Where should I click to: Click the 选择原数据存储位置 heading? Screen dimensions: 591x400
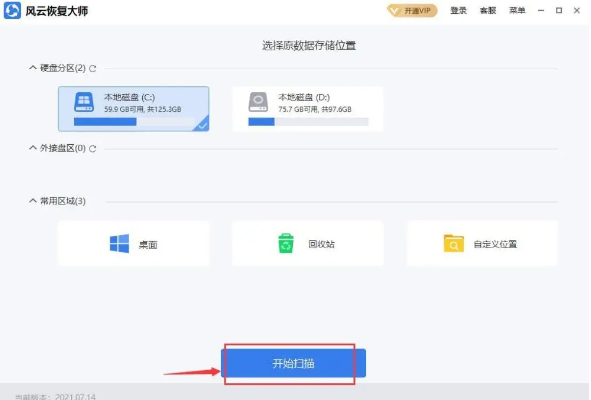(x=309, y=46)
